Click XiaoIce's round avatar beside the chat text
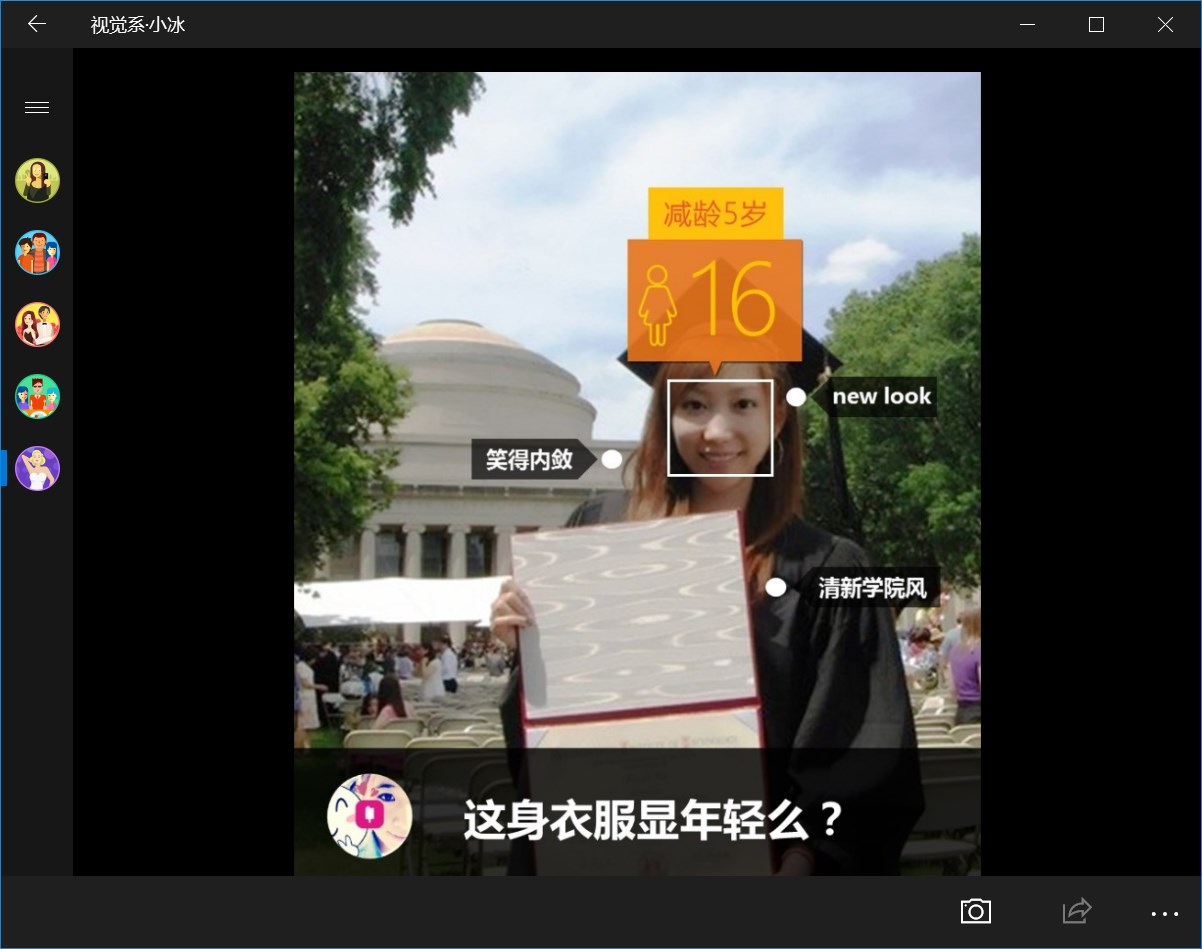The image size is (1202, 949). pos(369,816)
